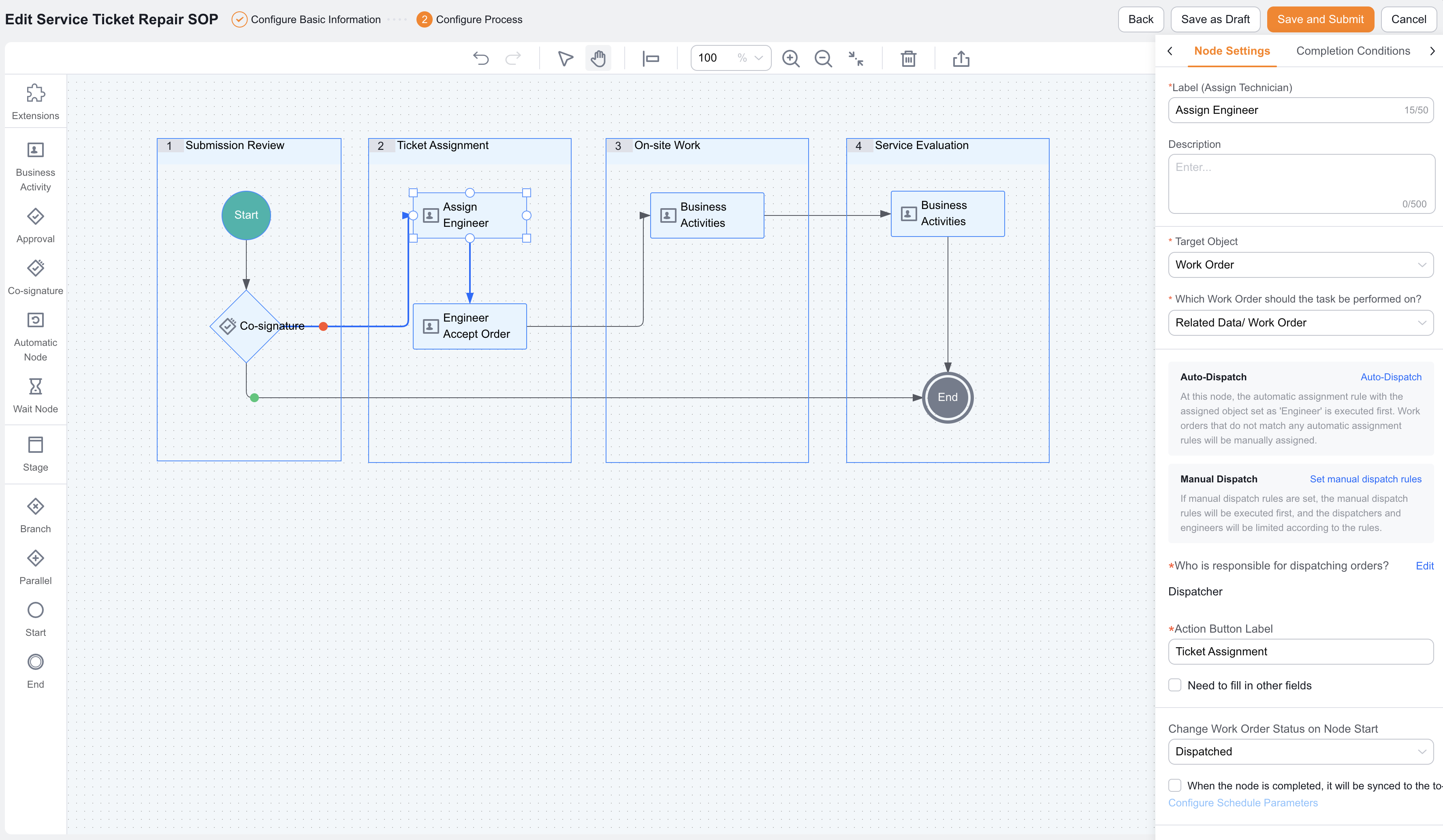
Task: Click the export share icon
Action: (961, 58)
